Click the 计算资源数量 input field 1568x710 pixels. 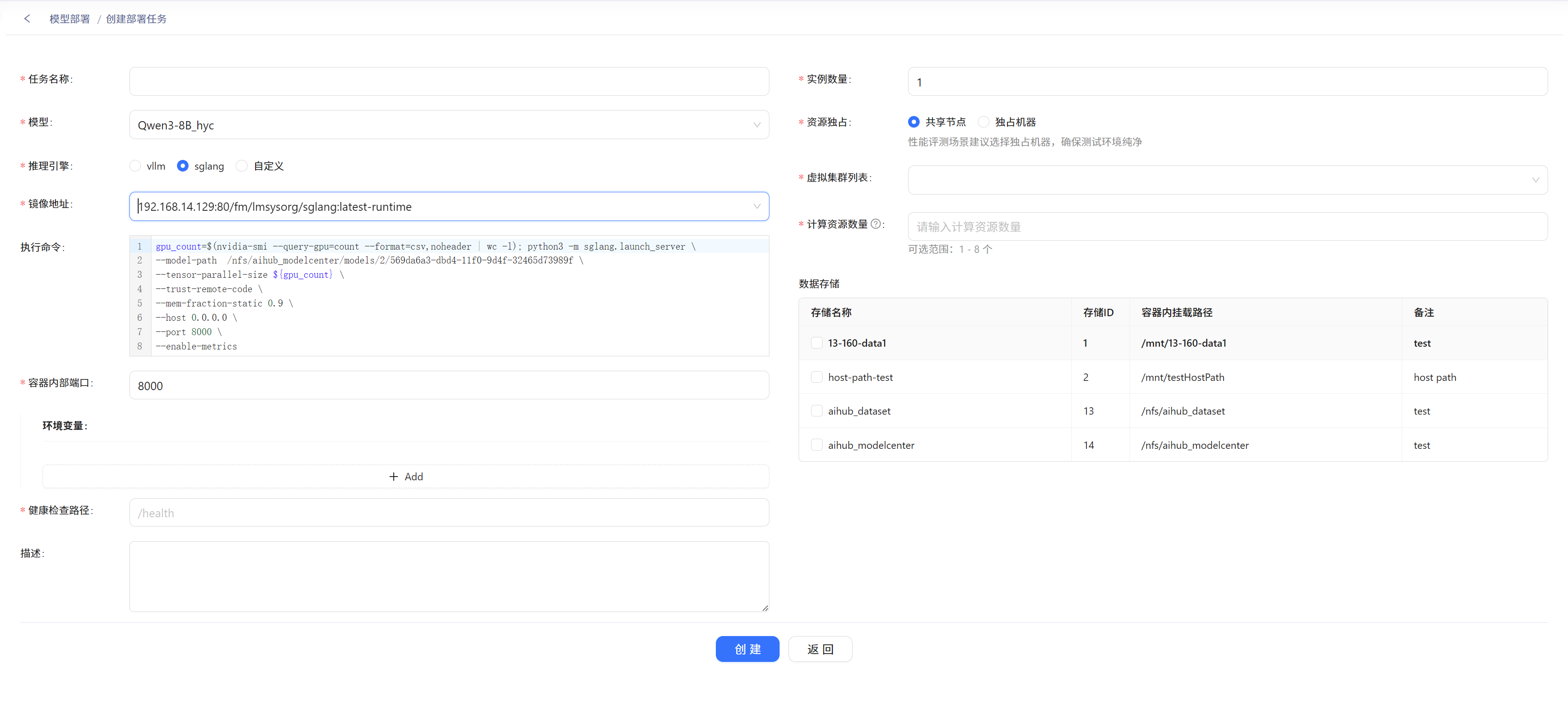coord(1228,226)
